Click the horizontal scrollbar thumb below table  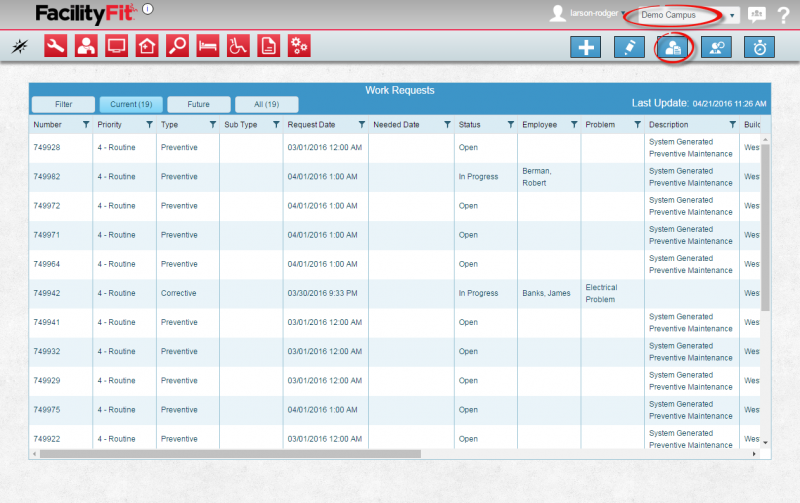pyautogui.click(x=230, y=454)
